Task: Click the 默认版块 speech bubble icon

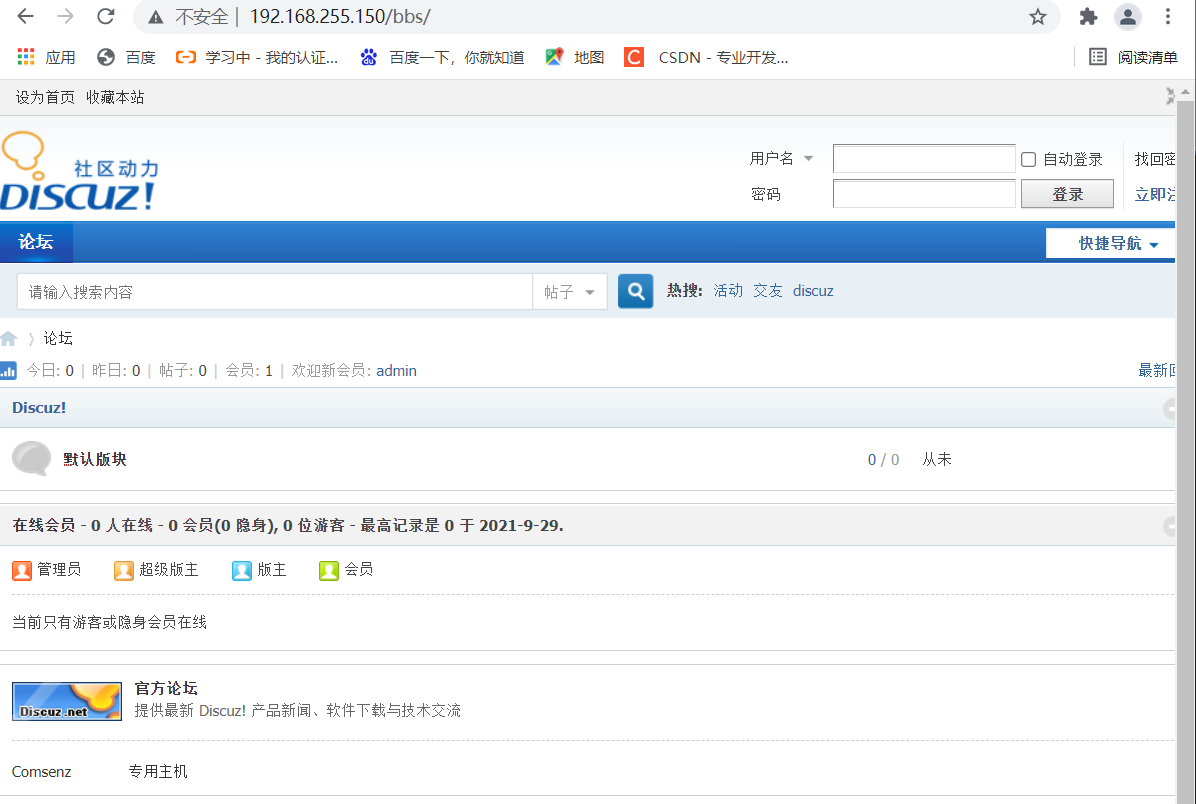Action: [x=31, y=458]
